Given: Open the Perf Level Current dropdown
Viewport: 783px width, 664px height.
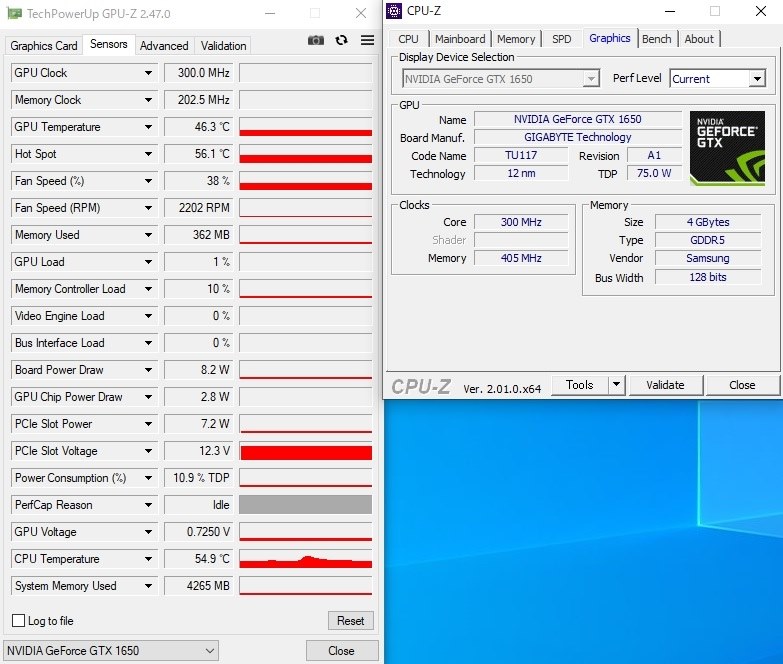Looking at the screenshot, I should pos(718,79).
